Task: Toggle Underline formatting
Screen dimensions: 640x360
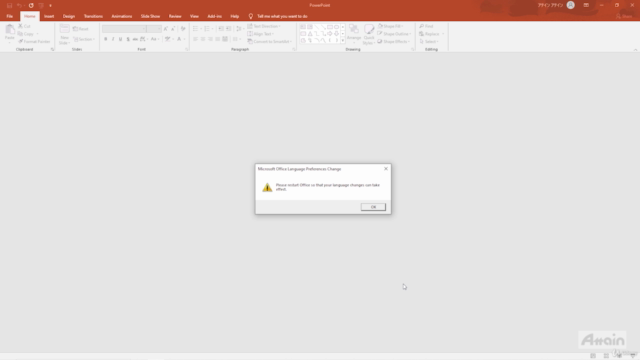Action: point(120,39)
